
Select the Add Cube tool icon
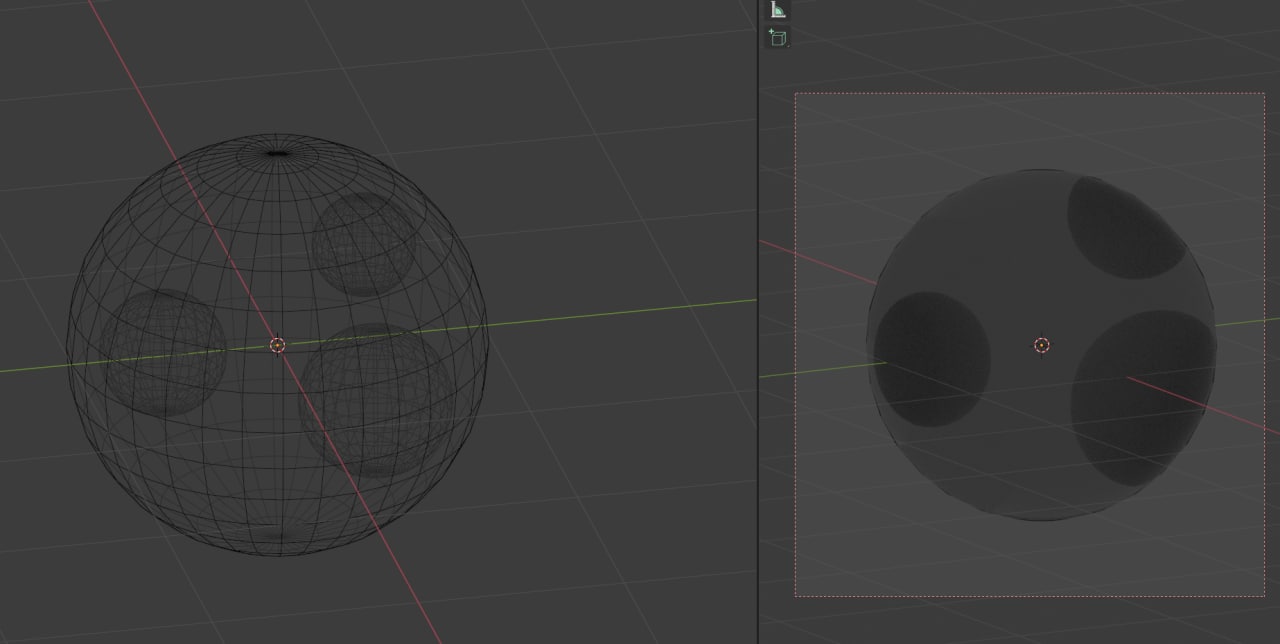click(x=778, y=38)
